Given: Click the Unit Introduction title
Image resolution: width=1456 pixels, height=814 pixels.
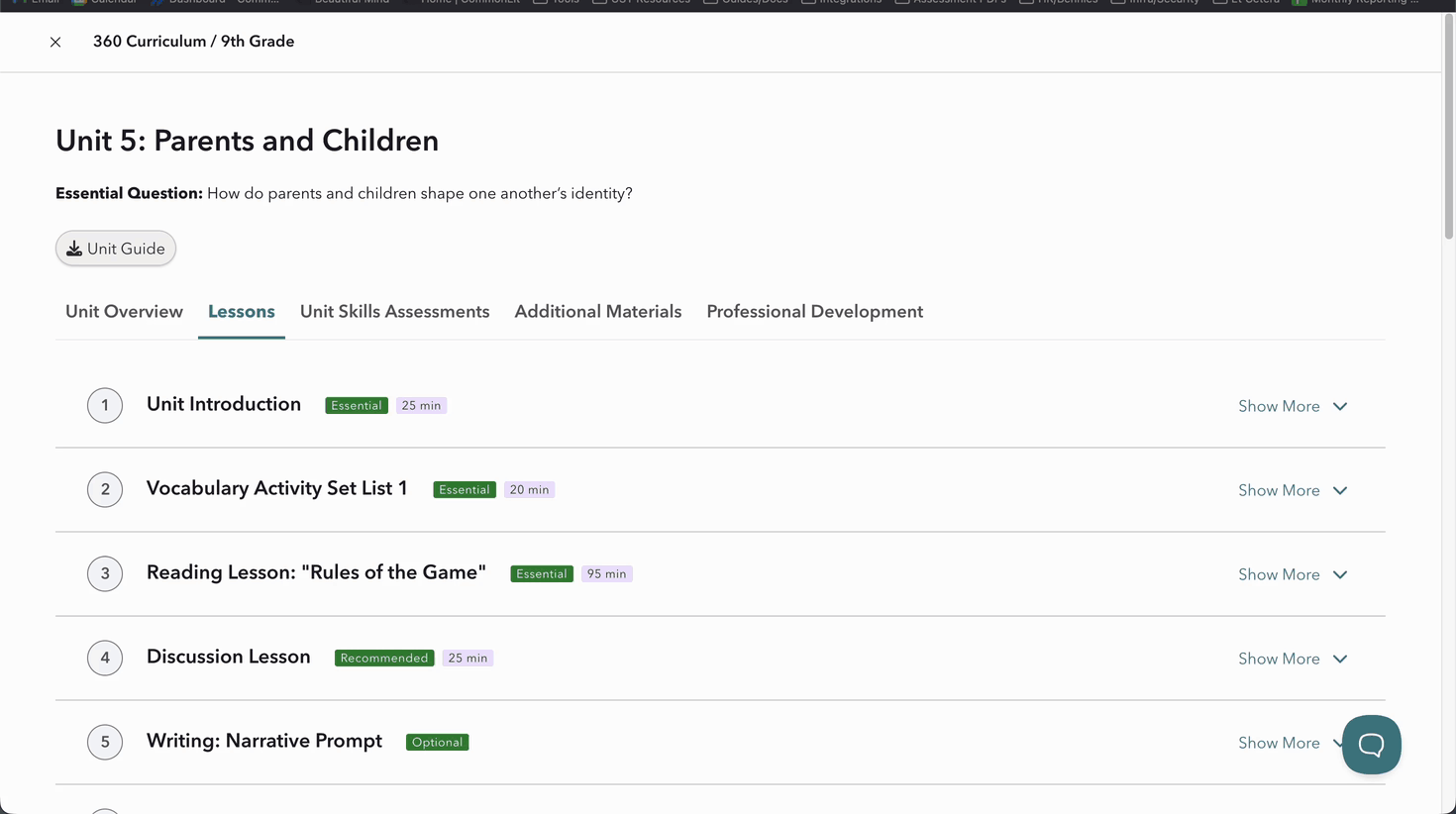Looking at the screenshot, I should pos(224,404).
